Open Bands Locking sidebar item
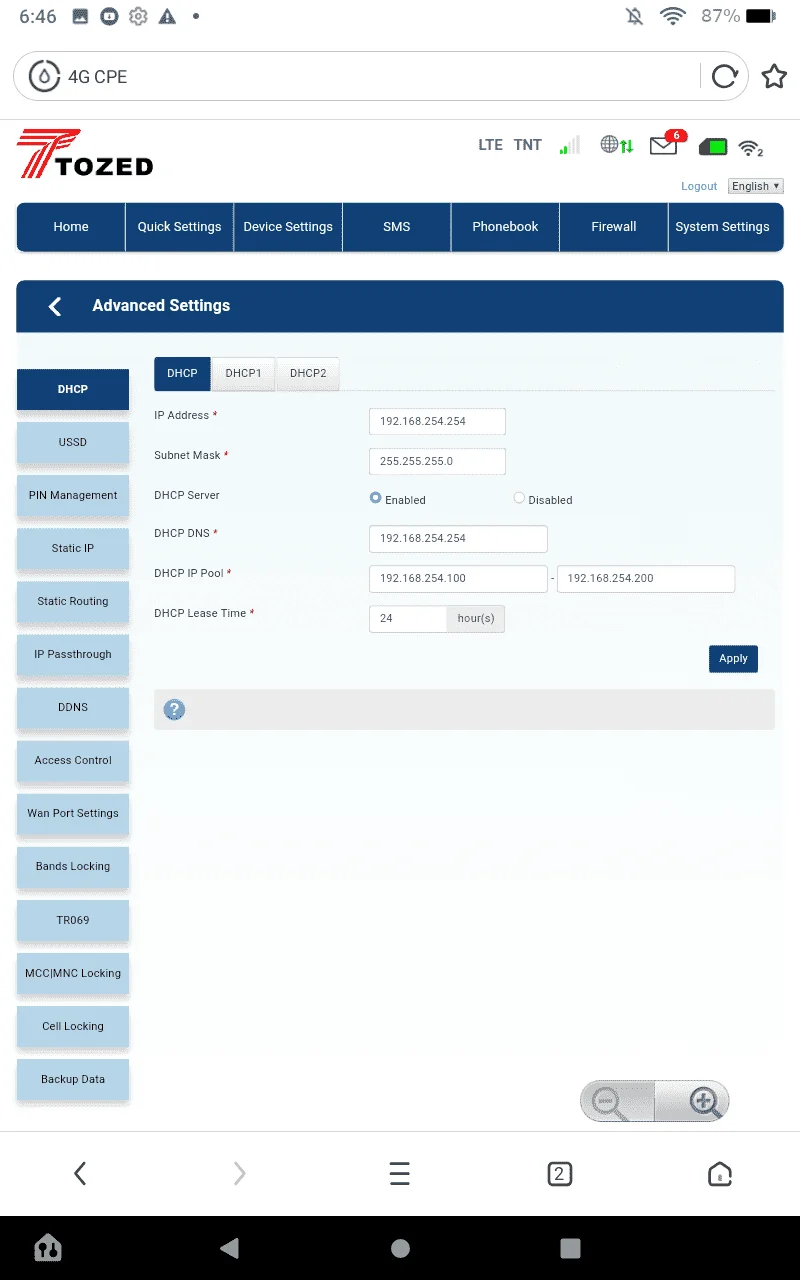 pyautogui.click(x=73, y=866)
